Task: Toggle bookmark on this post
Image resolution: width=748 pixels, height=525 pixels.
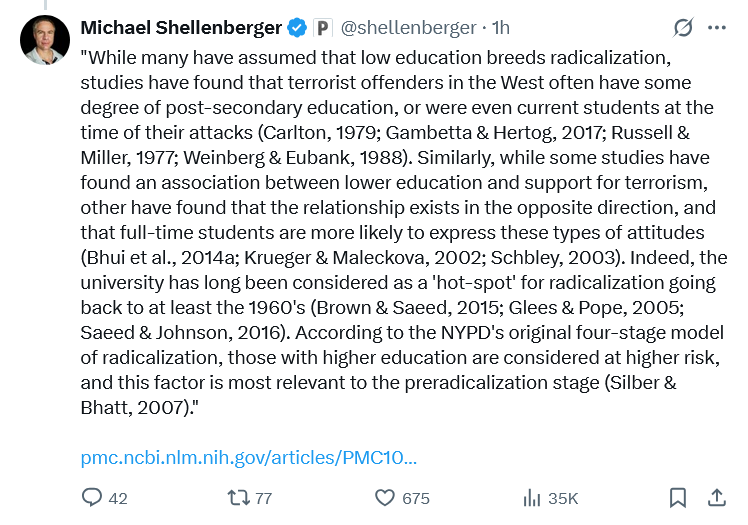Action: [x=678, y=498]
